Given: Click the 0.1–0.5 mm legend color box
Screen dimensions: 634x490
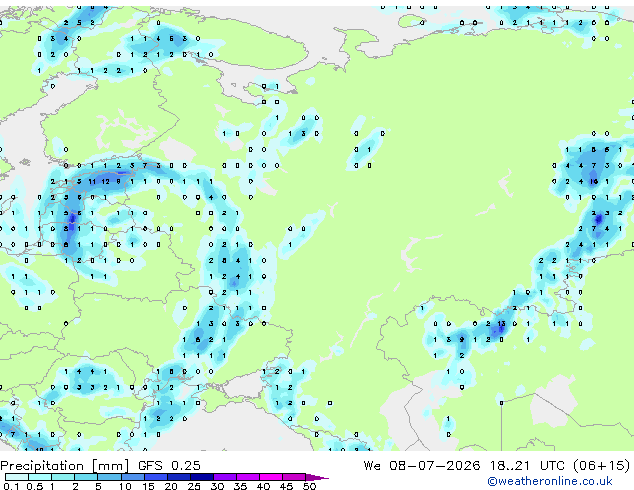Looking at the screenshot, I should pos(17,477).
